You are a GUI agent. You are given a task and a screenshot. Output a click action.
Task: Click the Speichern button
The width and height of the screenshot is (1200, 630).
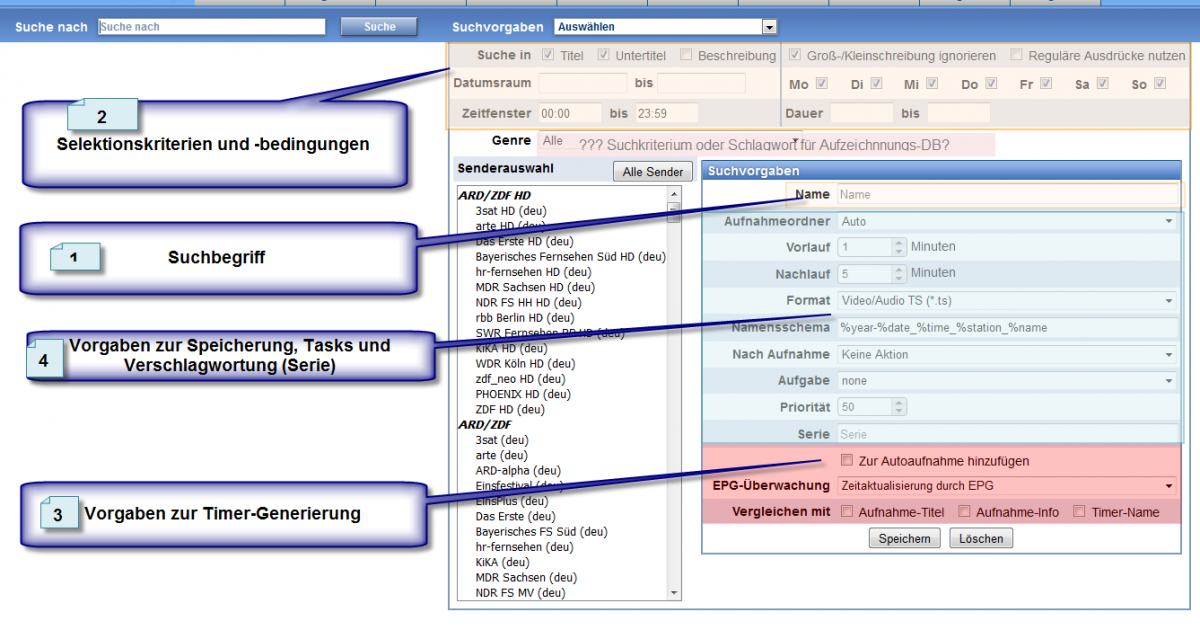click(x=904, y=538)
